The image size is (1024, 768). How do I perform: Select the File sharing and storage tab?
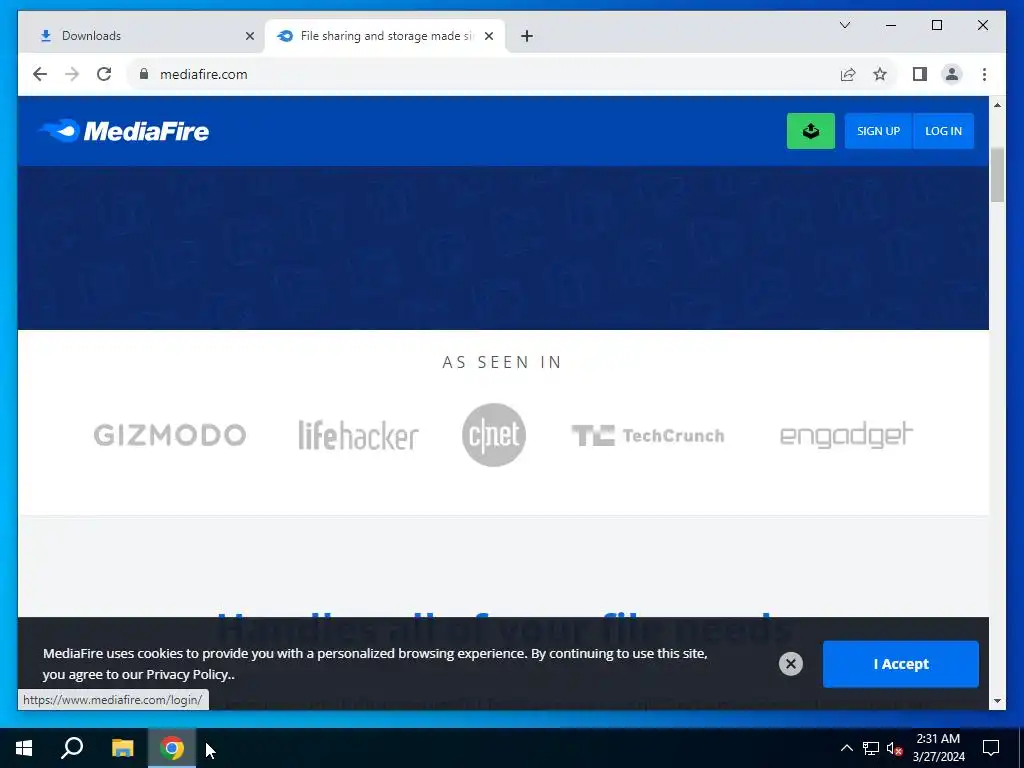tap(384, 36)
